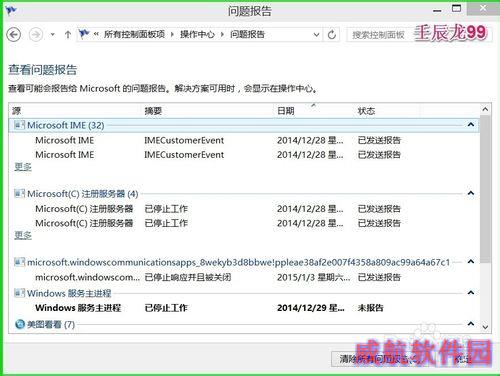Select the 美图看看 (7) group header
This screenshot has height=376, width=500.
(243, 324)
